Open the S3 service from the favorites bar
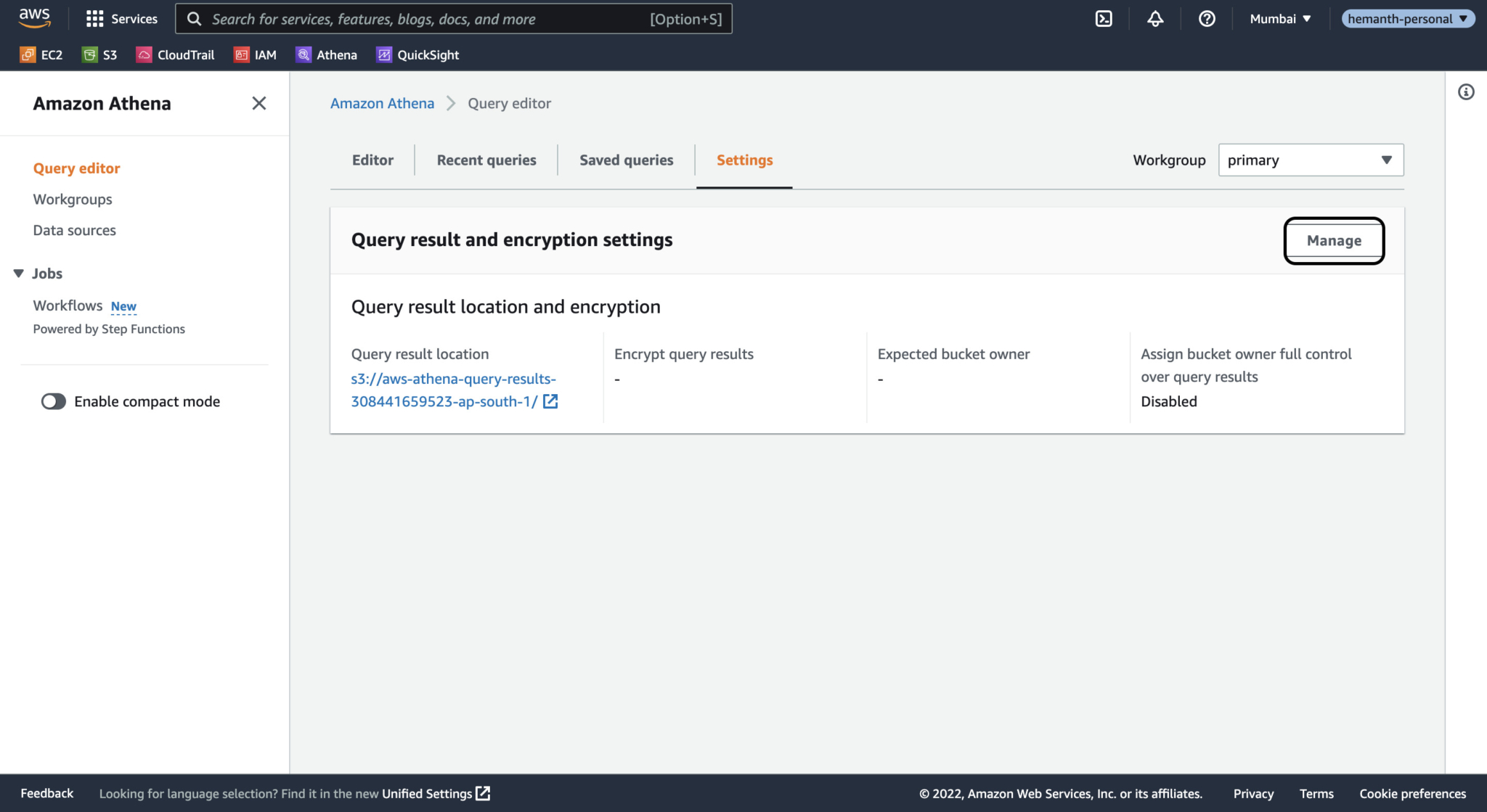This screenshot has width=1487, height=812. (x=99, y=54)
